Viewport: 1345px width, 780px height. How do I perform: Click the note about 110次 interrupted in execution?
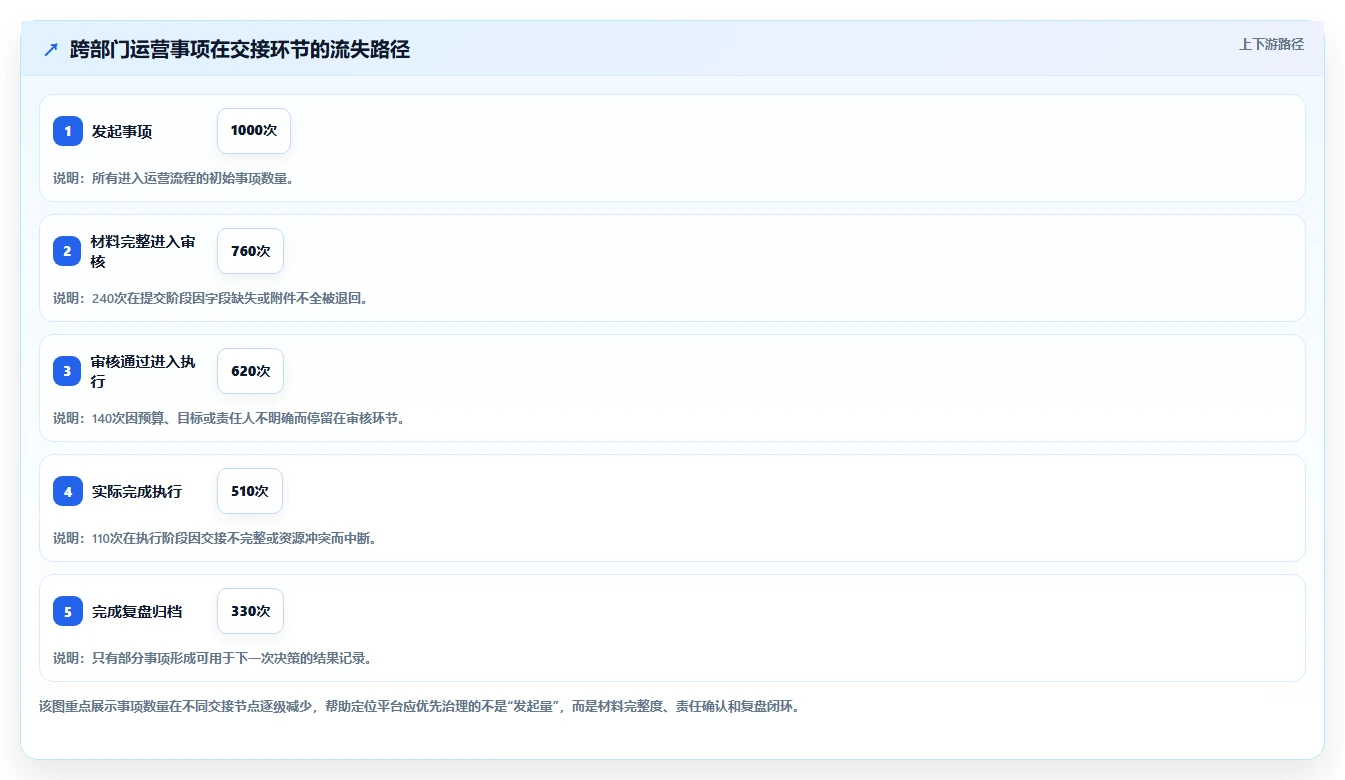(215, 538)
